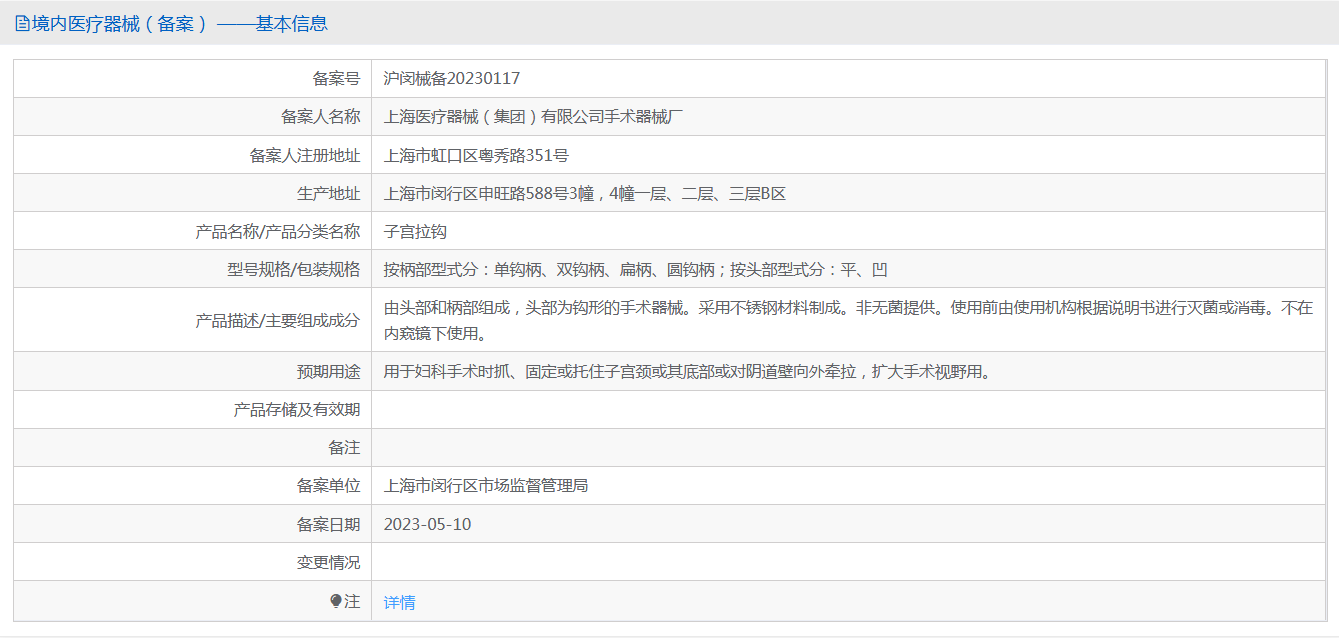
Task: Select address 上海市虹口区粤秀路351号
Action: (x=477, y=155)
